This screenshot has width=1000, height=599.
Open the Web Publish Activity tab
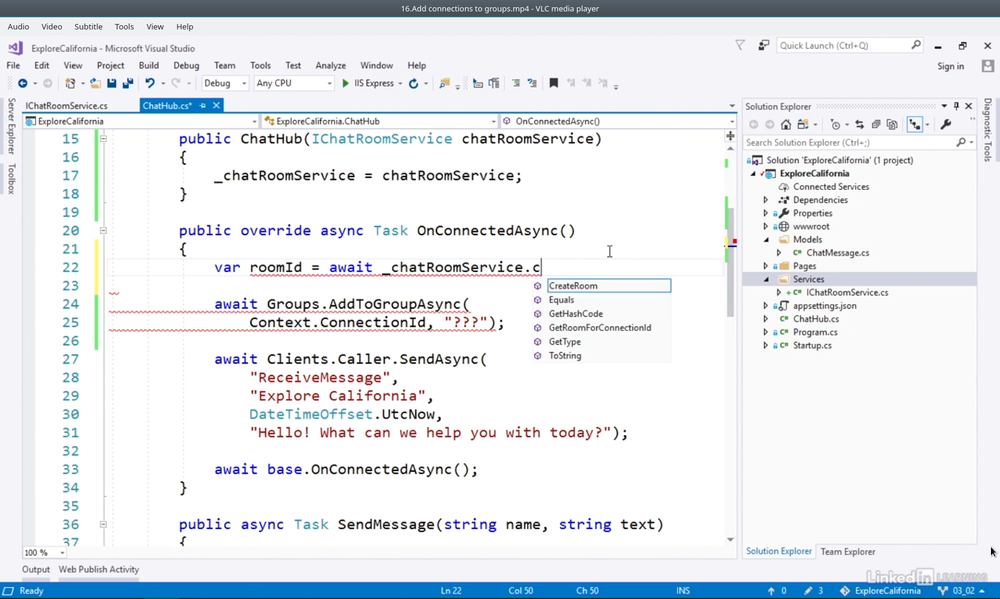pyautogui.click(x=99, y=569)
